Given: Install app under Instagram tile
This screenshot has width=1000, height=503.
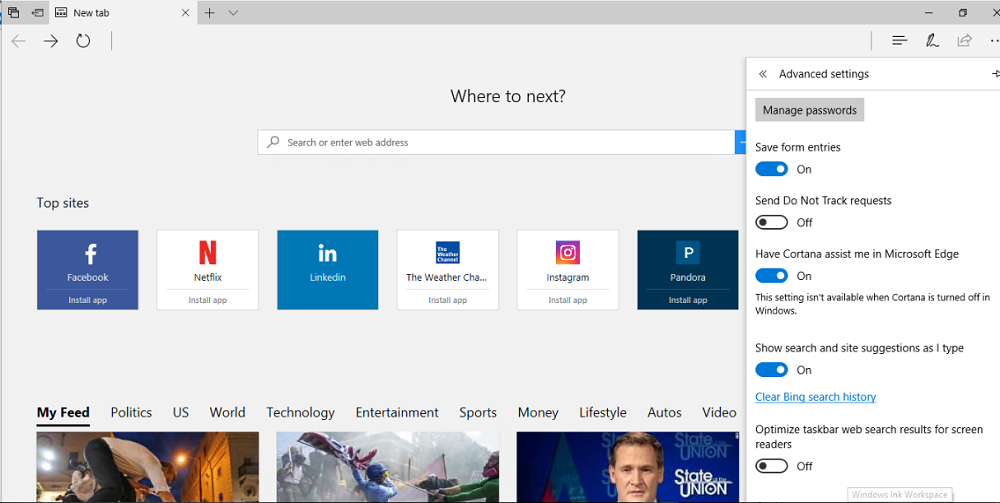Looking at the screenshot, I should [568, 300].
